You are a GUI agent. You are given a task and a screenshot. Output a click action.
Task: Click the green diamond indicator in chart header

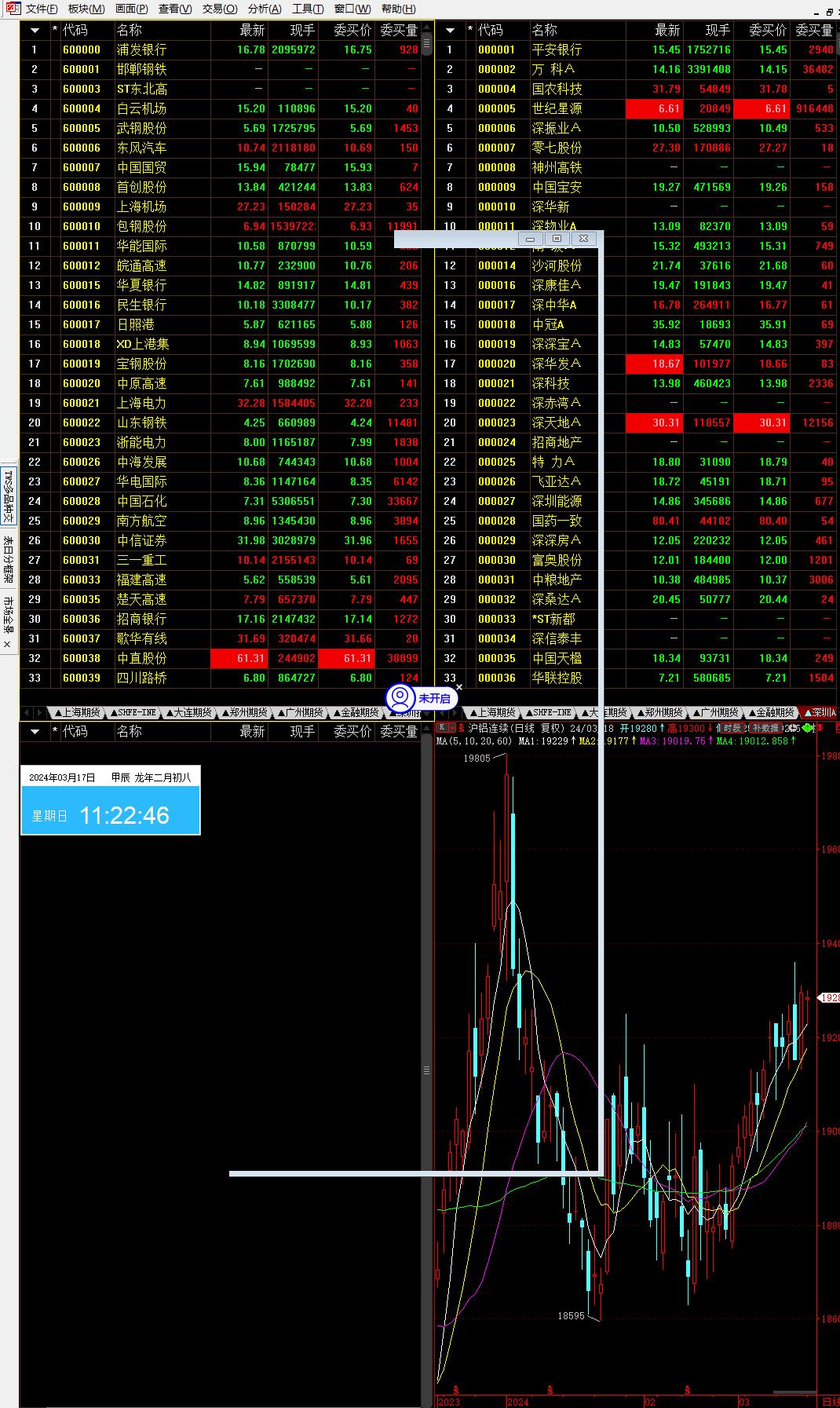point(807,728)
